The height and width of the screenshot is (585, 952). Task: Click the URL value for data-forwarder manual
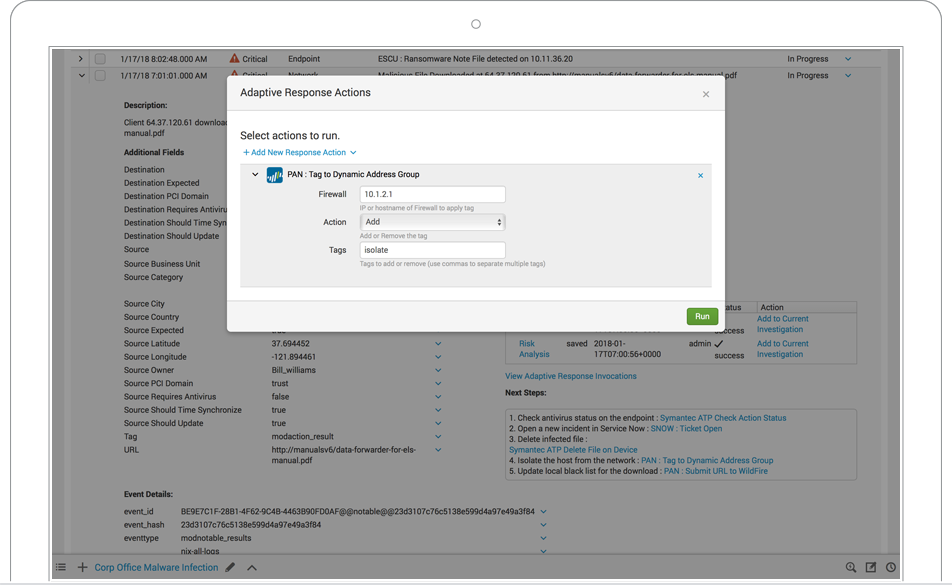344,455
